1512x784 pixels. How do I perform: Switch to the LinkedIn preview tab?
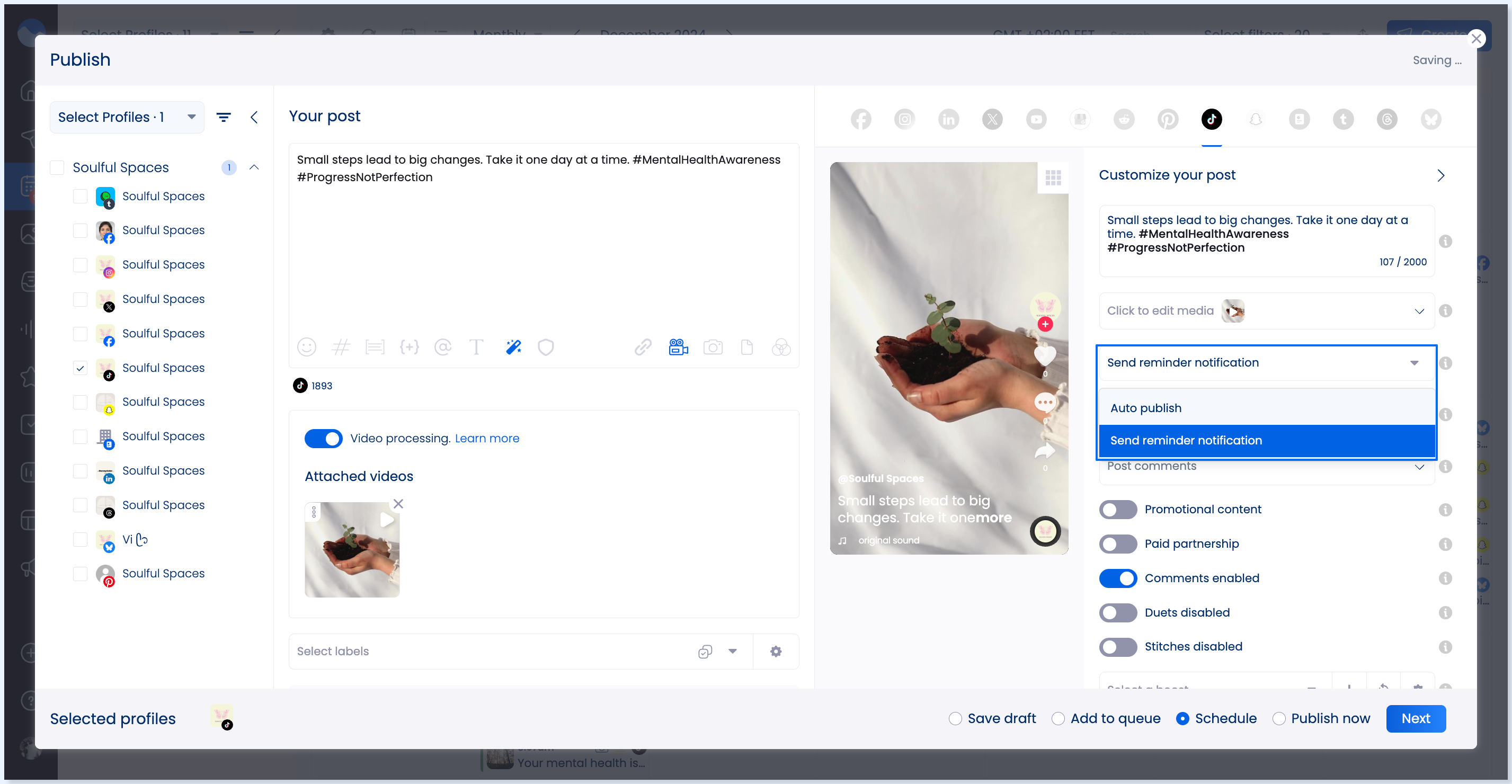pos(948,119)
